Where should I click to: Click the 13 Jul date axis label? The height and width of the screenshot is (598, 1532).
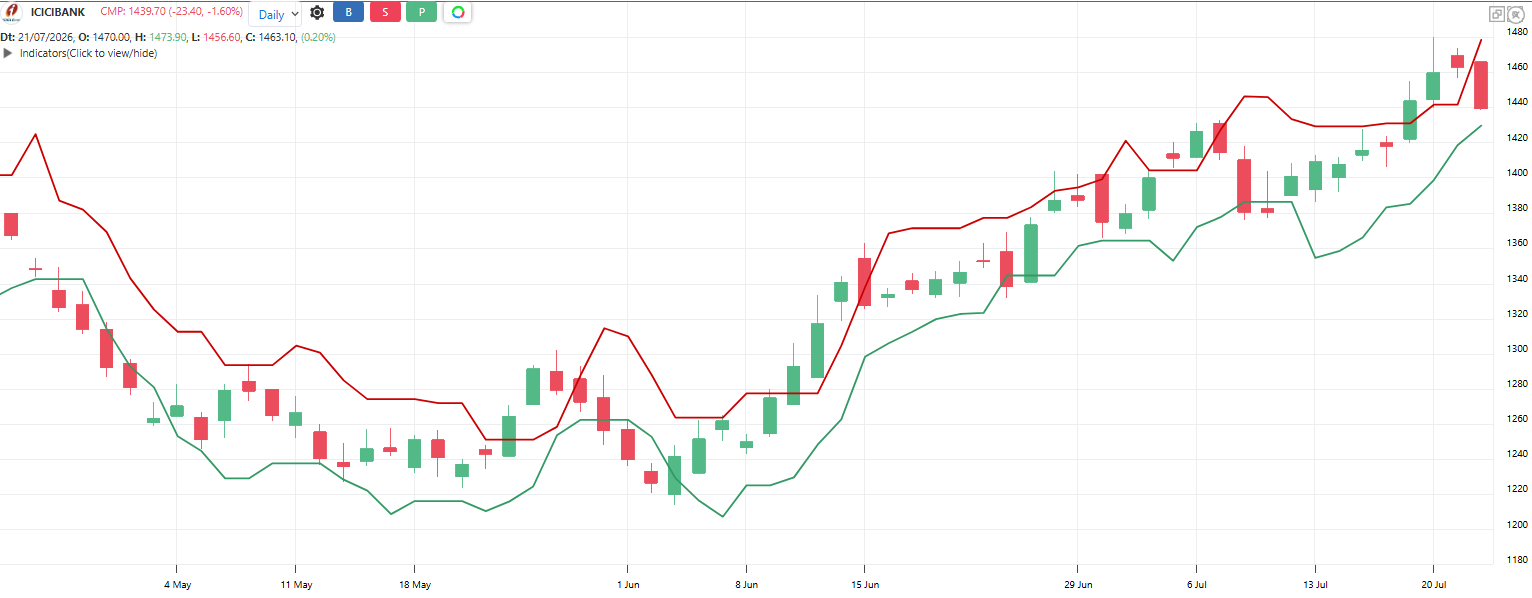coord(1315,584)
